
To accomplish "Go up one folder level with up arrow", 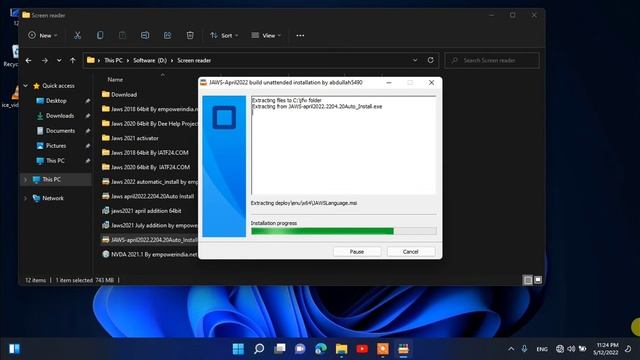I will tap(73, 60).
